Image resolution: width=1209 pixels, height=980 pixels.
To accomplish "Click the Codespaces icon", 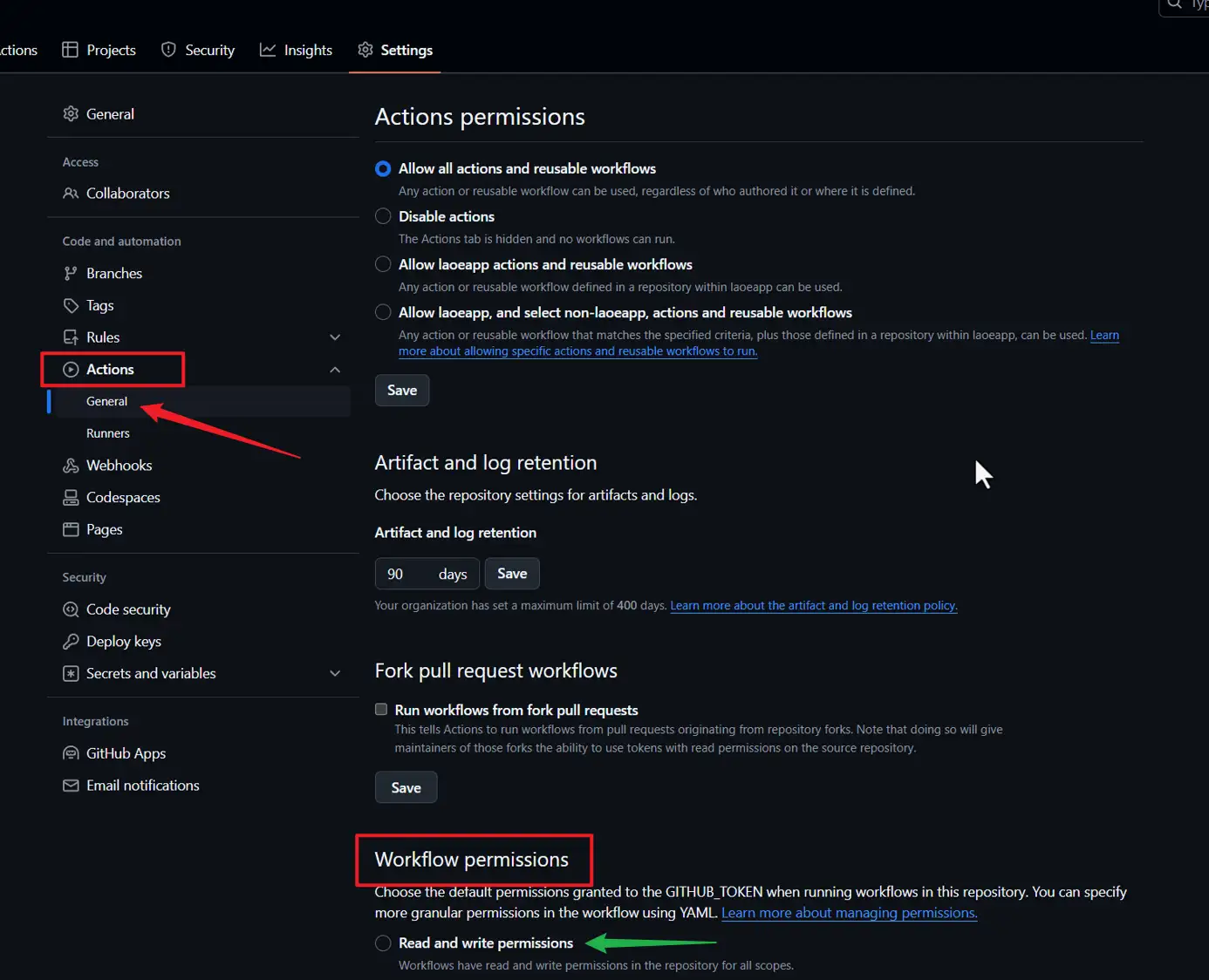I will pyautogui.click(x=71, y=498).
